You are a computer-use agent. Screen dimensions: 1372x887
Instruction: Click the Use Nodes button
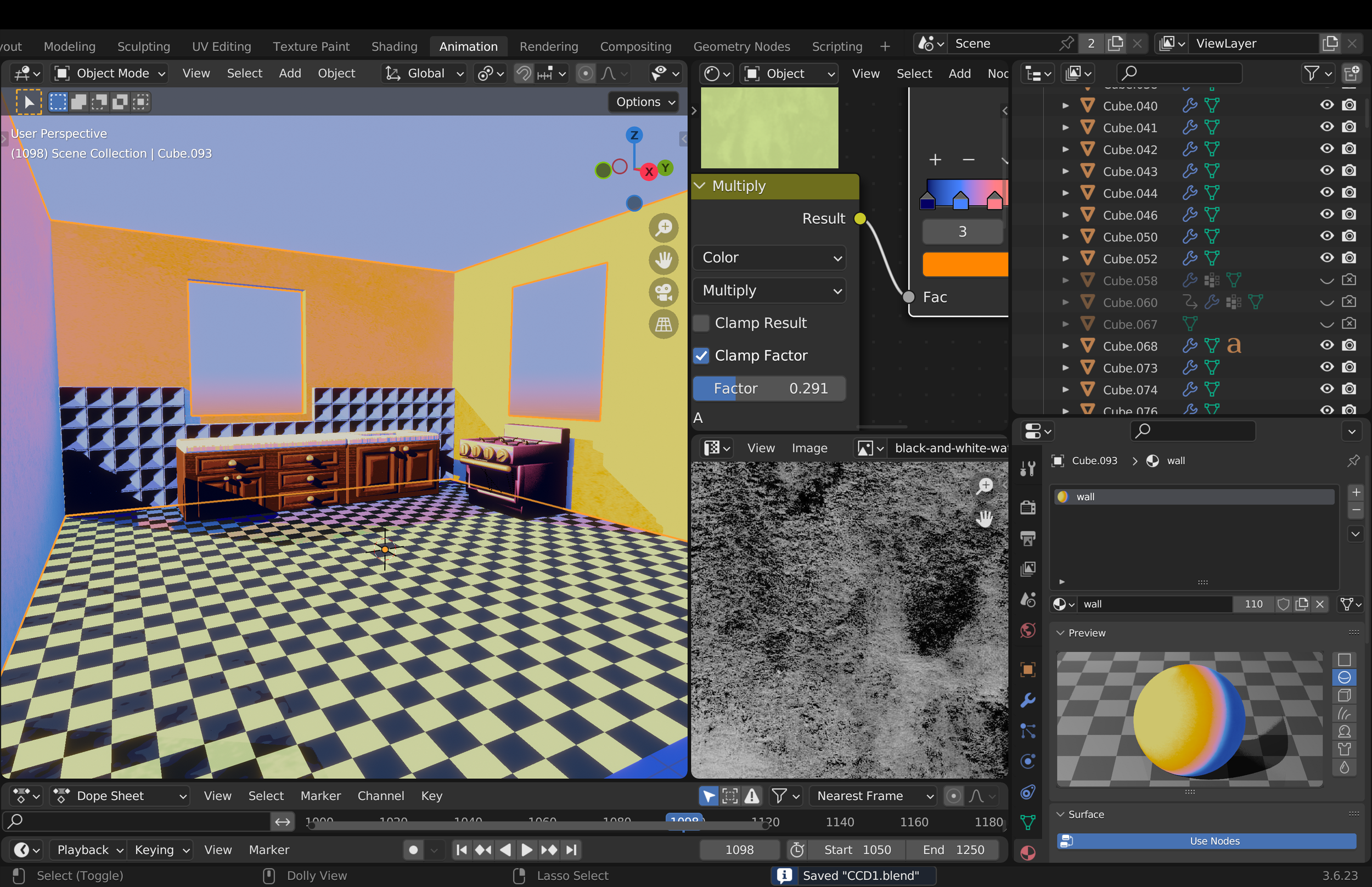(x=1206, y=841)
